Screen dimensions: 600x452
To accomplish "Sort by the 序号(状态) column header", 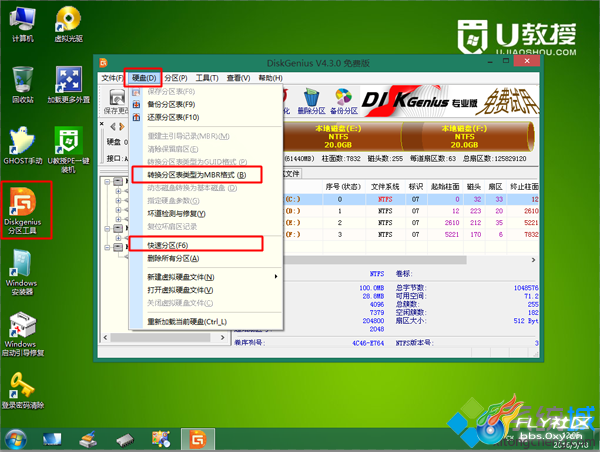I will [x=344, y=186].
